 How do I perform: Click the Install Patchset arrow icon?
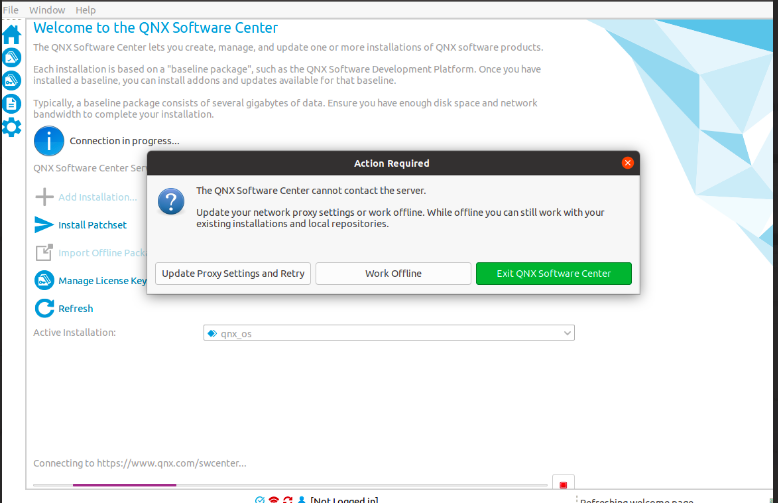click(x=44, y=225)
